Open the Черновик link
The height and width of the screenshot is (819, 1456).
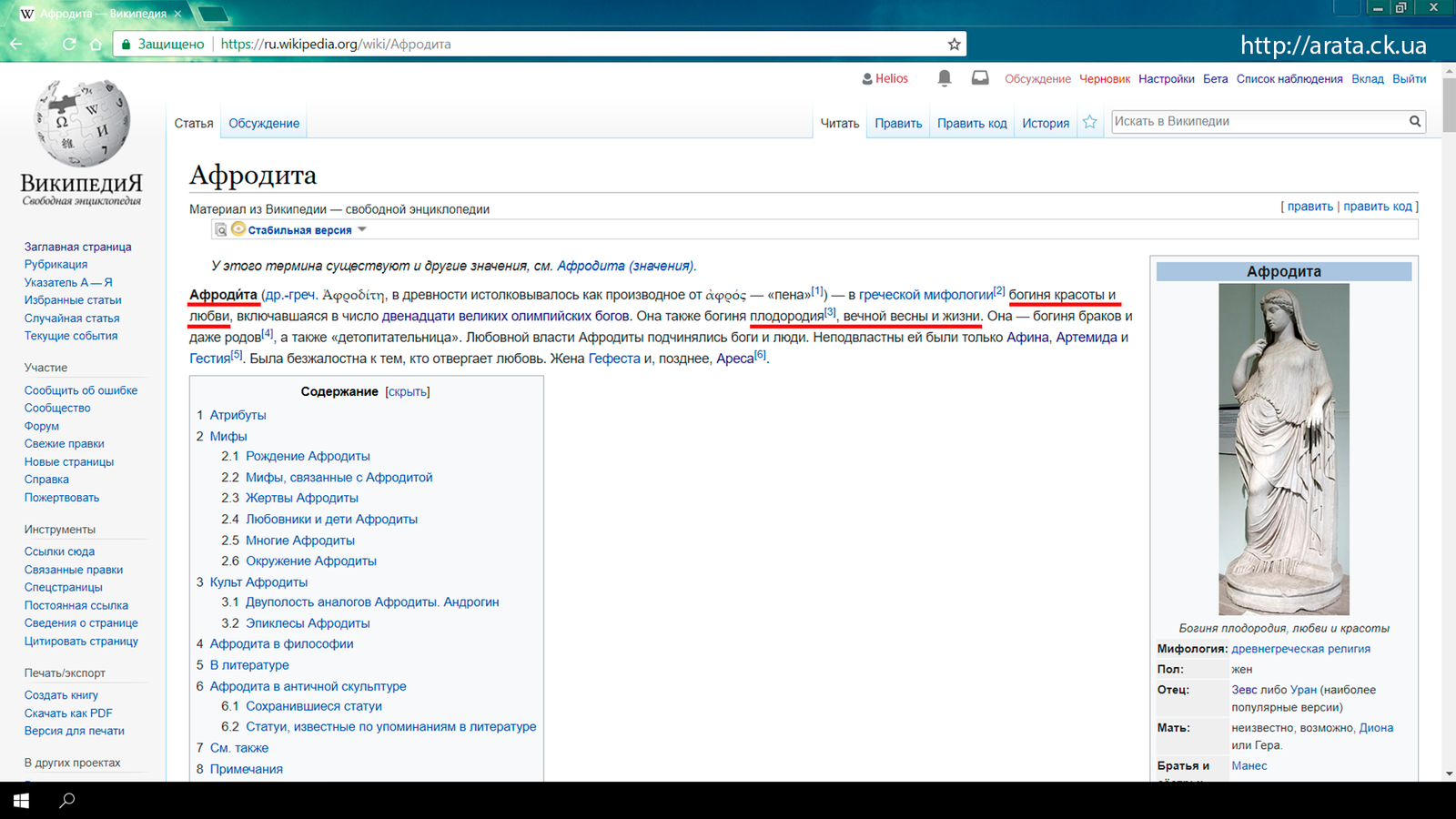(1105, 78)
